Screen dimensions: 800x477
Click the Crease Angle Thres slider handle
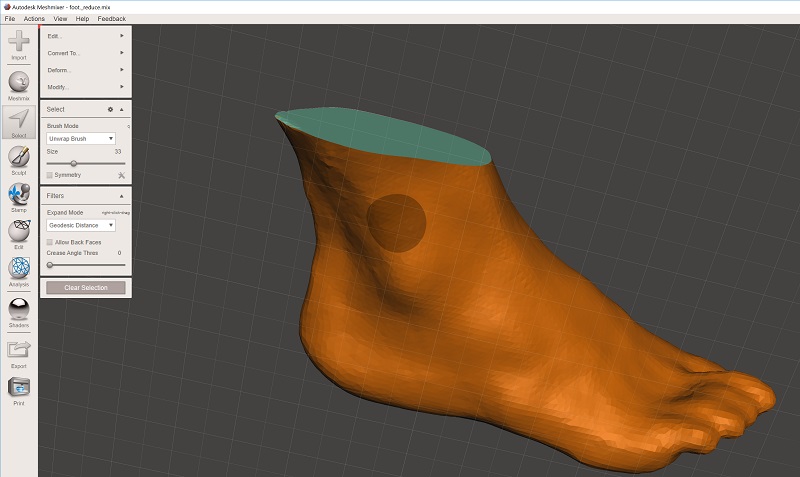click(x=50, y=265)
